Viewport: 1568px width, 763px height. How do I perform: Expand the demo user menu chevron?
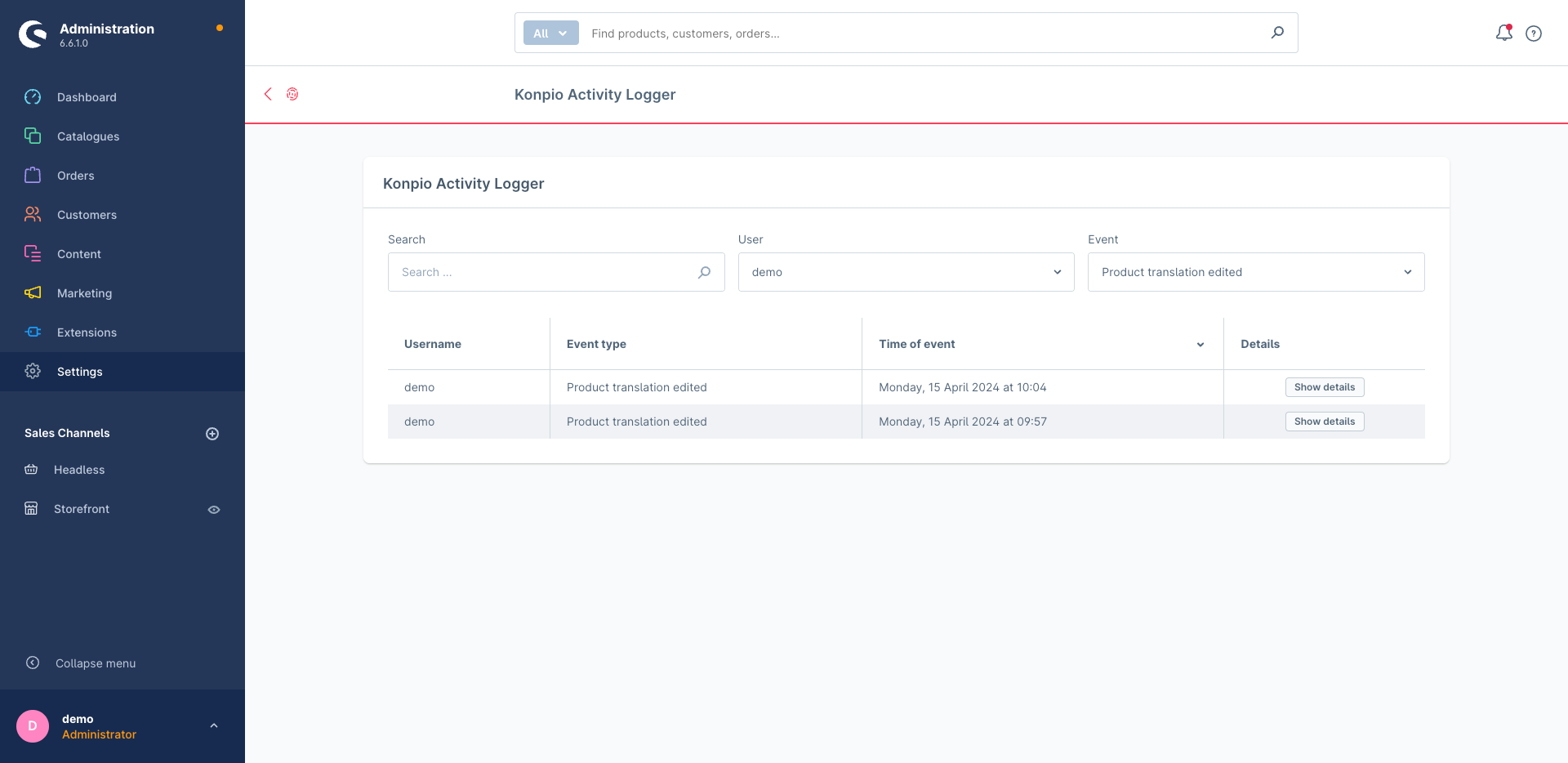pos(214,725)
